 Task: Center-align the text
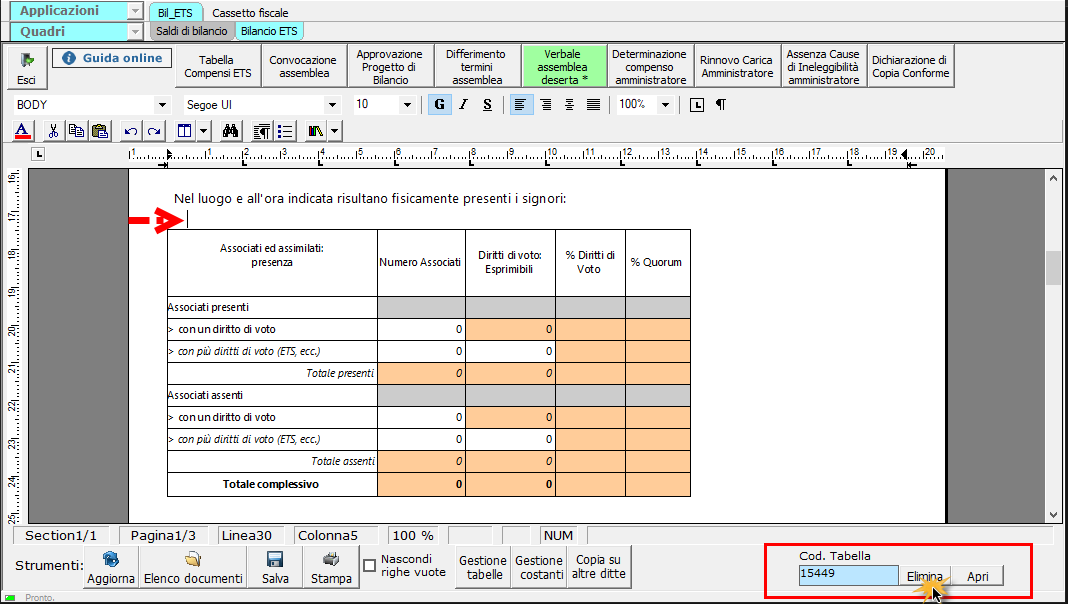569,105
